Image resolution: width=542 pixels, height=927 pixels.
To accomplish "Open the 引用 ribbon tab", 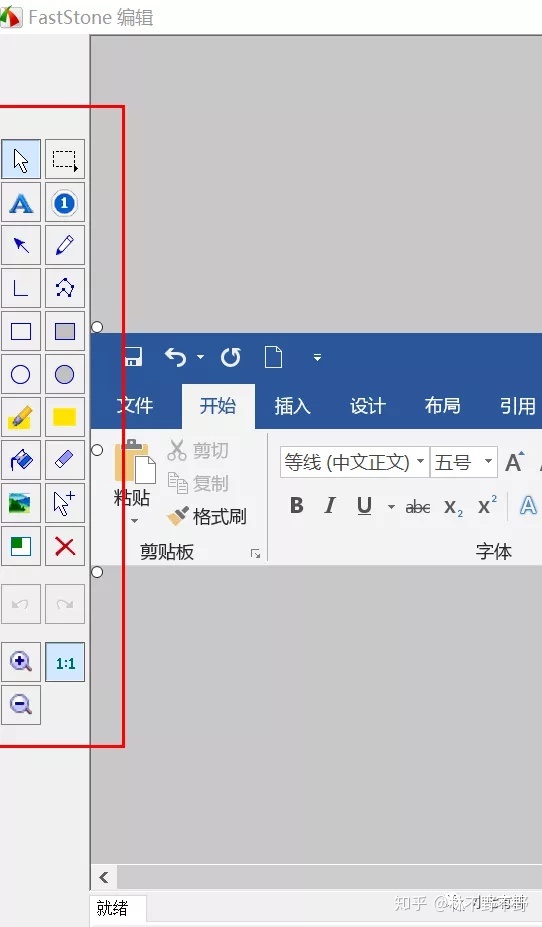I will [x=518, y=406].
